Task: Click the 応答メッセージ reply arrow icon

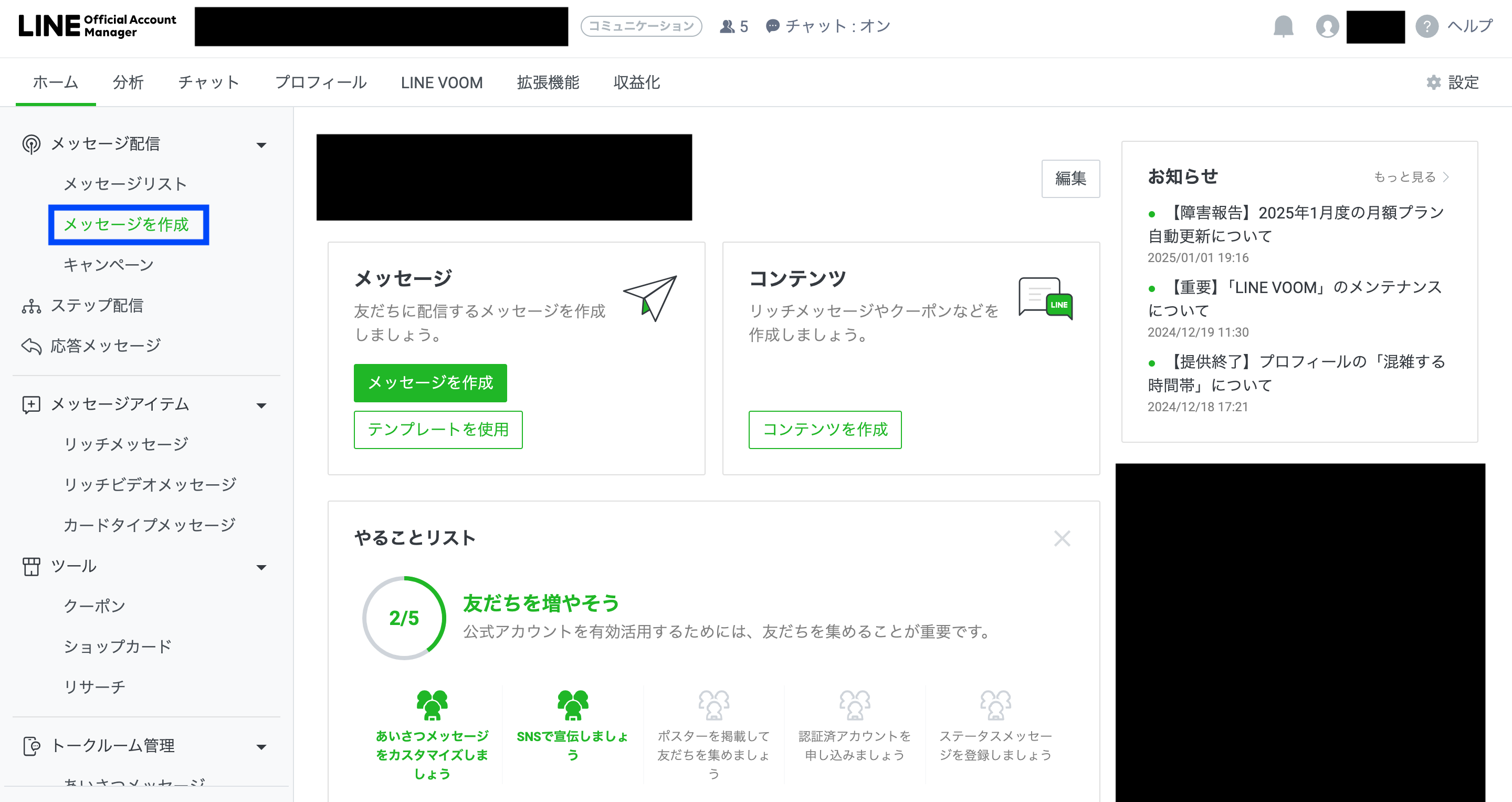Action: (31, 347)
